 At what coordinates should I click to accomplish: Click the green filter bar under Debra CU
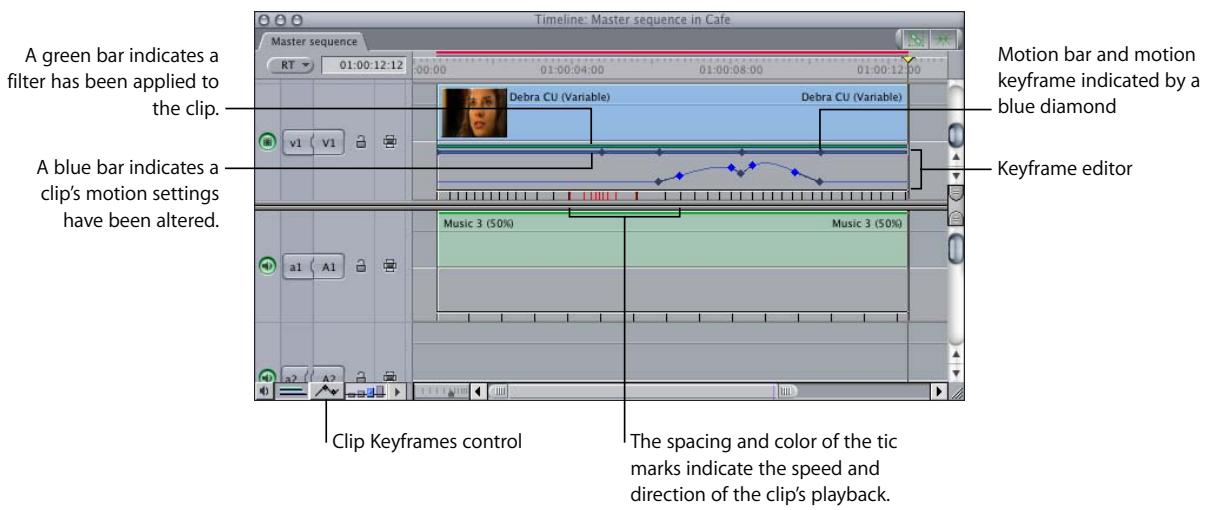[x=672, y=147]
